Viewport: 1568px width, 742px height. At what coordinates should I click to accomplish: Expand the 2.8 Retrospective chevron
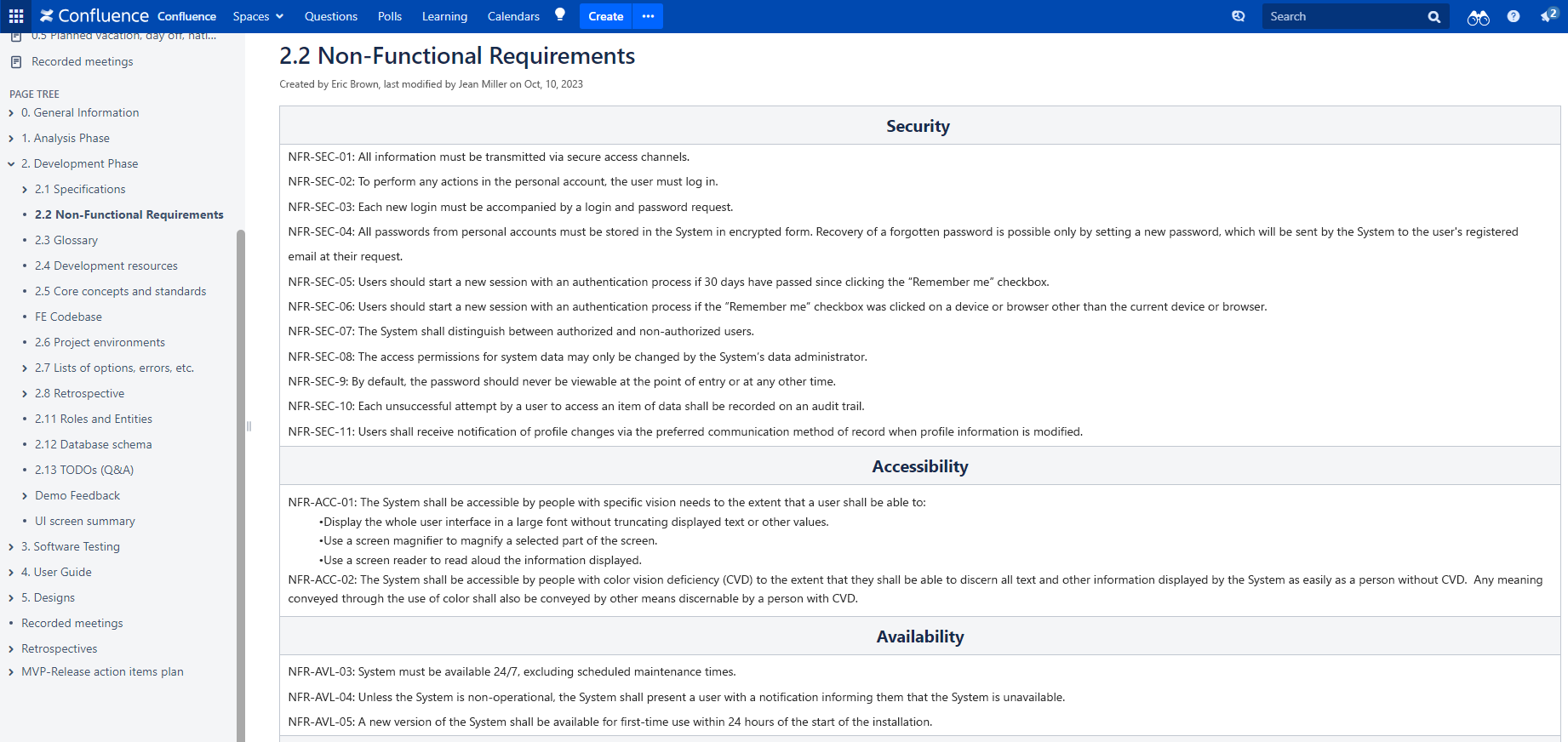[25, 394]
